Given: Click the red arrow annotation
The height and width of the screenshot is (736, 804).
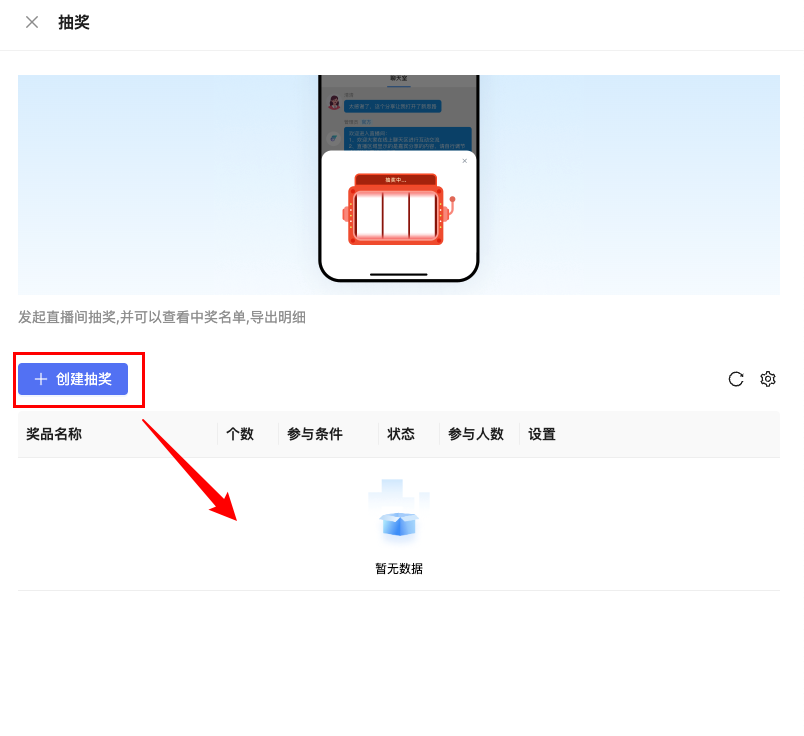Looking at the screenshot, I should click(x=190, y=470).
